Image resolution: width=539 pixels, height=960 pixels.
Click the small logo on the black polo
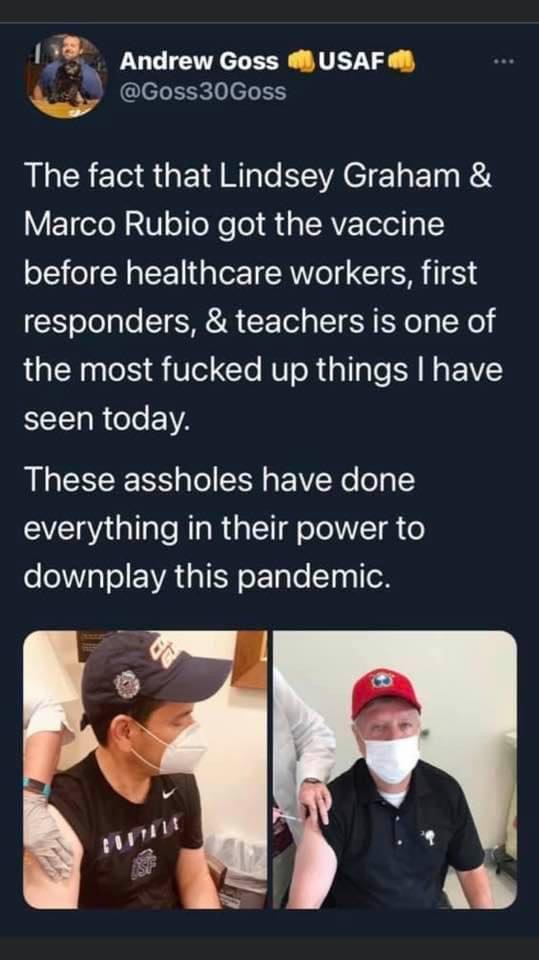click(432, 837)
